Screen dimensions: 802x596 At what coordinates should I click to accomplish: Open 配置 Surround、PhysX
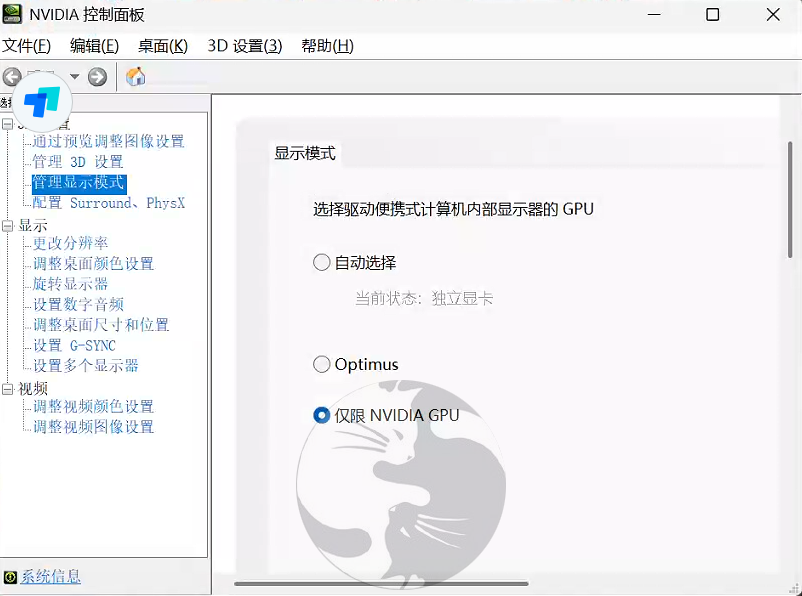point(108,203)
